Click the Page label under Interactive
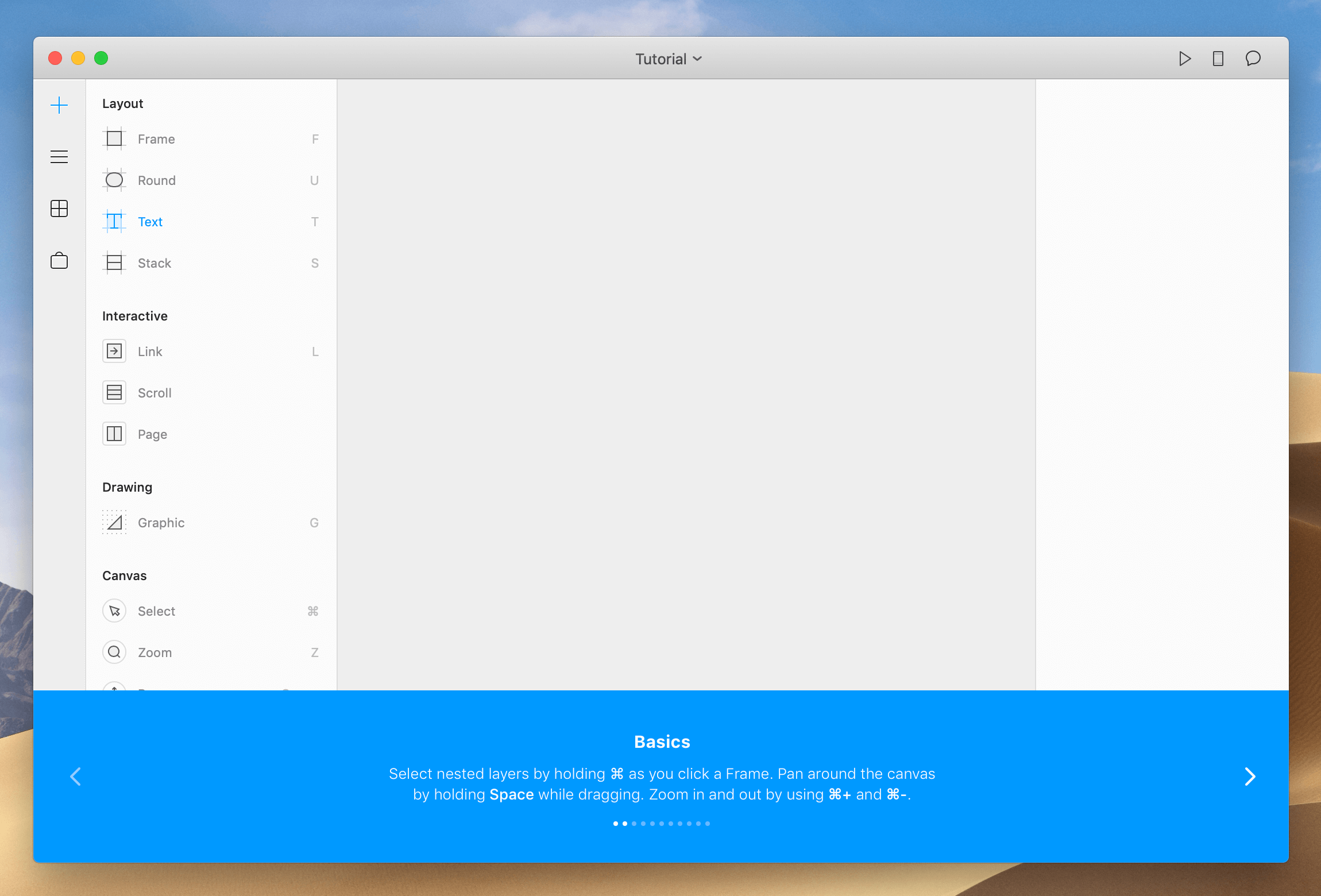This screenshot has height=896, width=1321. pos(152,435)
